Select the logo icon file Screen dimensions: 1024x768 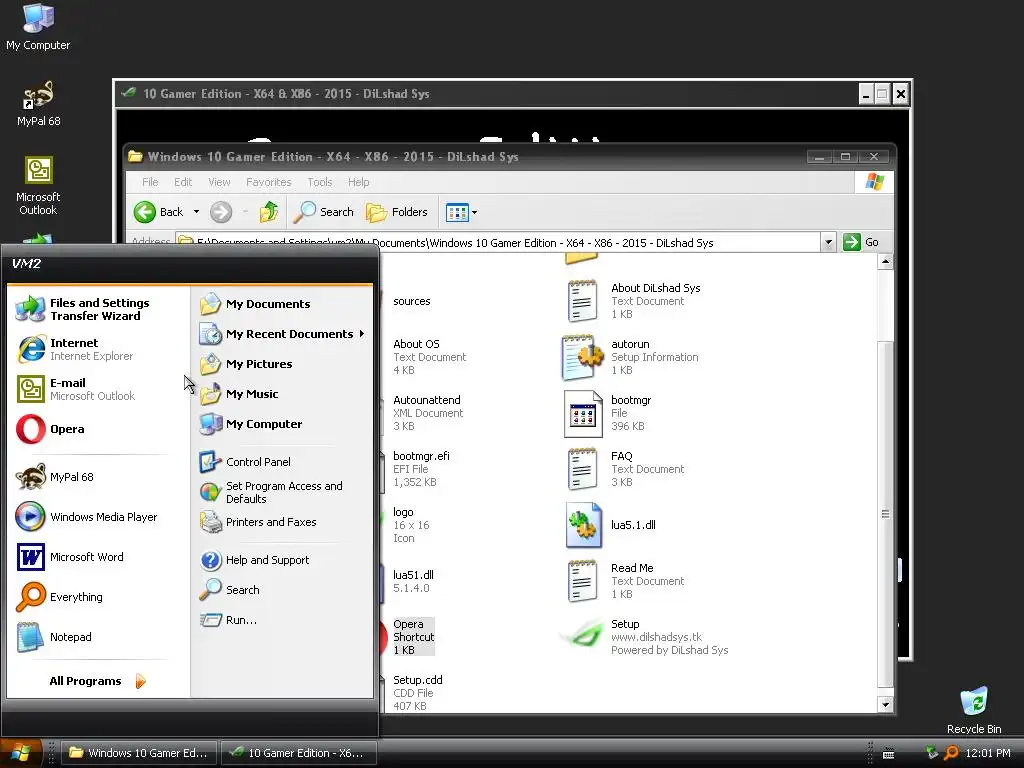[x=405, y=525]
